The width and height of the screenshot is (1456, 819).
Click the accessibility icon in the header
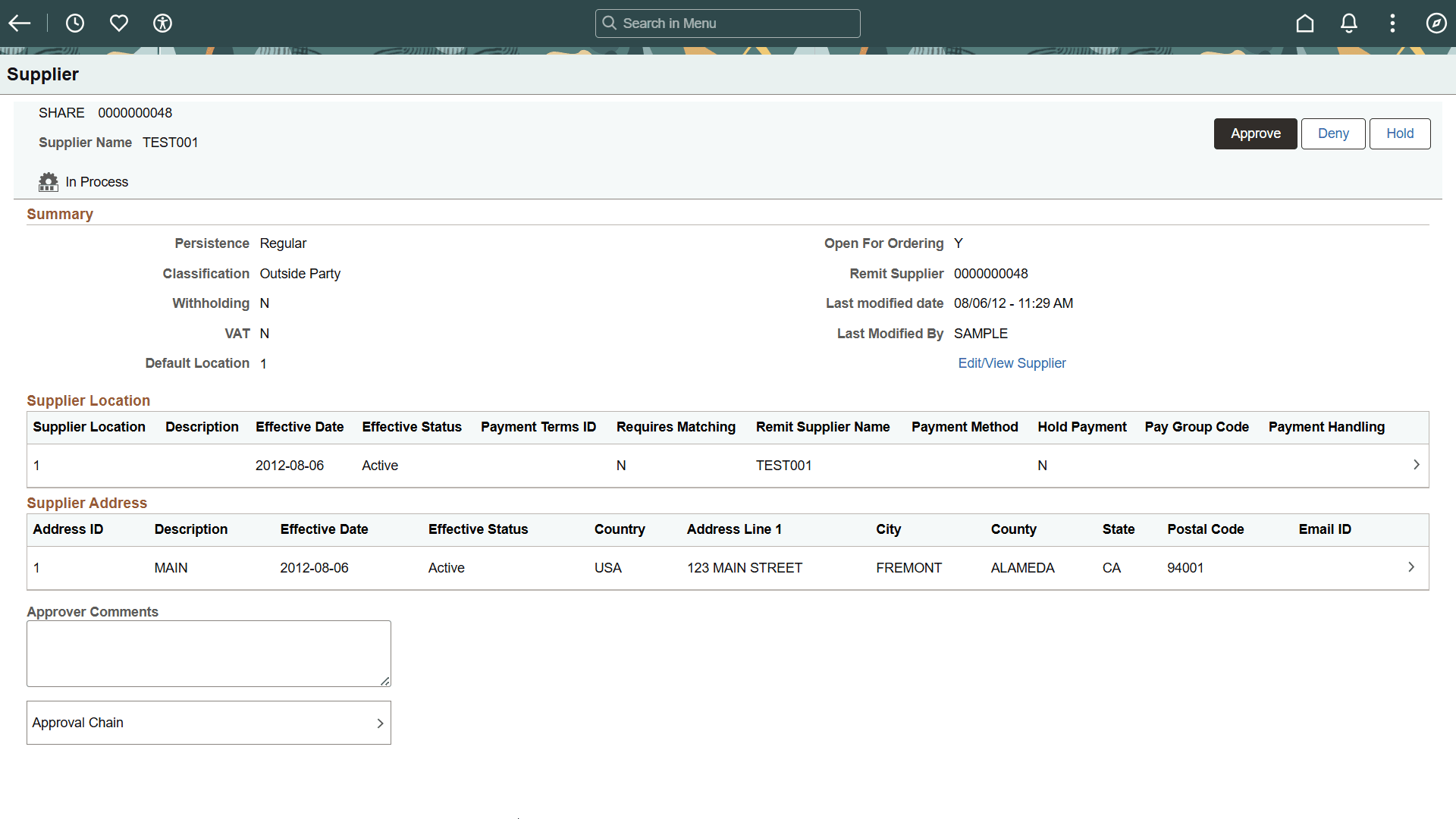coord(163,23)
